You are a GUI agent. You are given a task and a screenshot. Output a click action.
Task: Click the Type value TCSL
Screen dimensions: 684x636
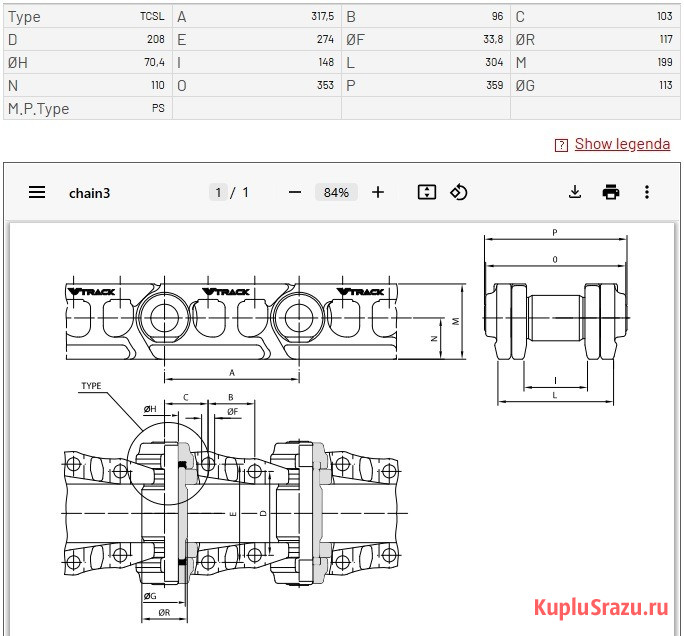[x=152, y=17]
